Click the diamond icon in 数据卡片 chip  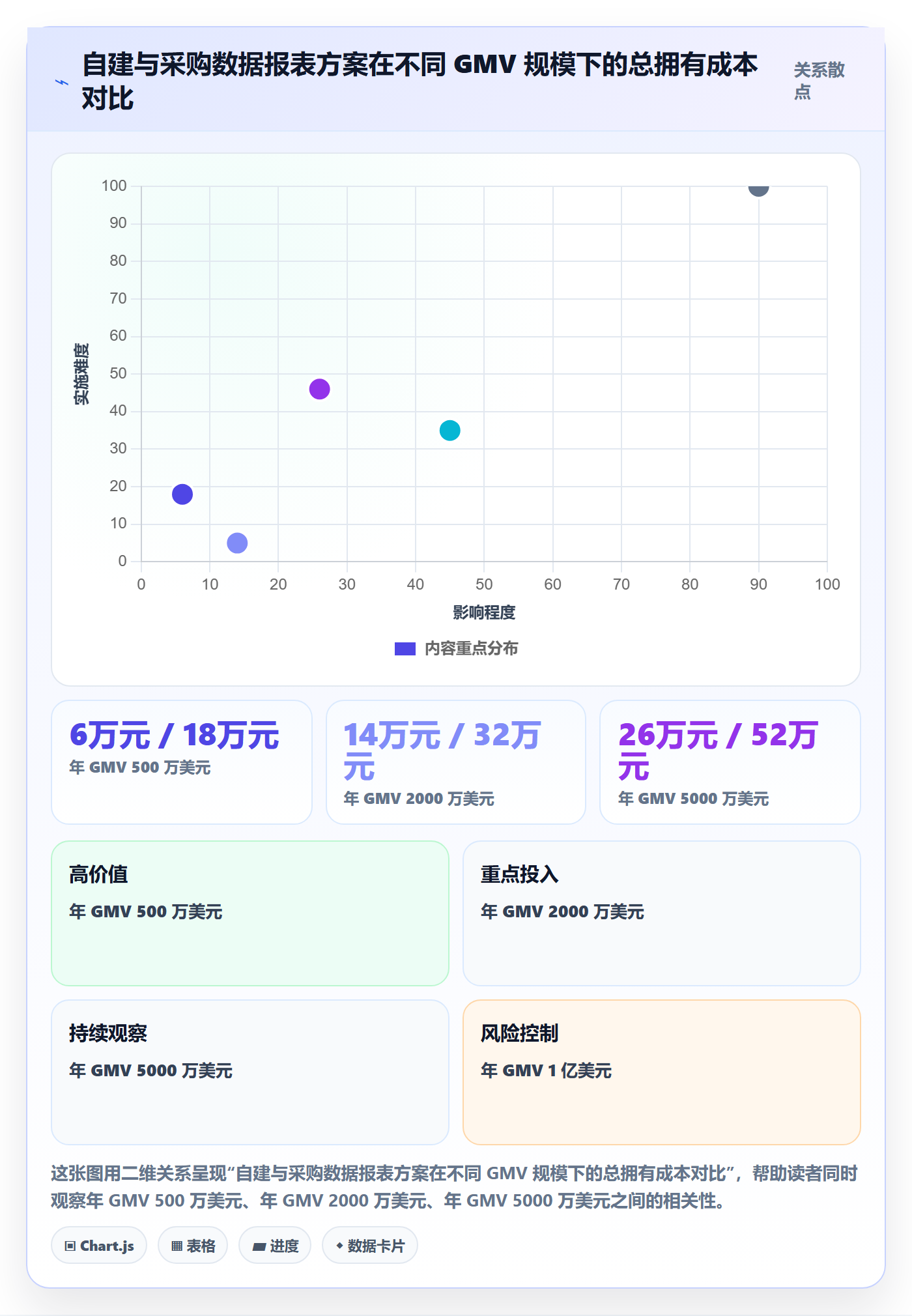339,1246
